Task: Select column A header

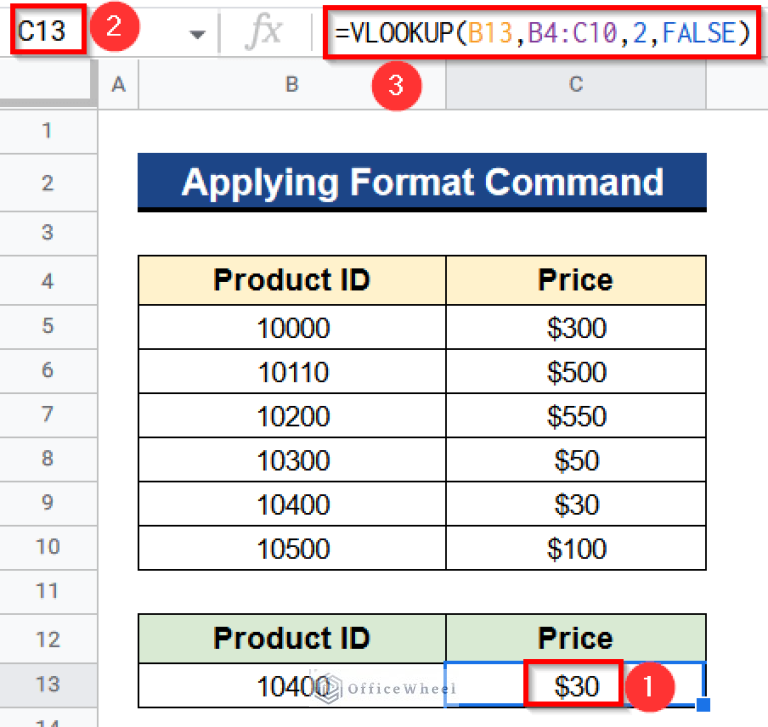Action: click(x=118, y=85)
